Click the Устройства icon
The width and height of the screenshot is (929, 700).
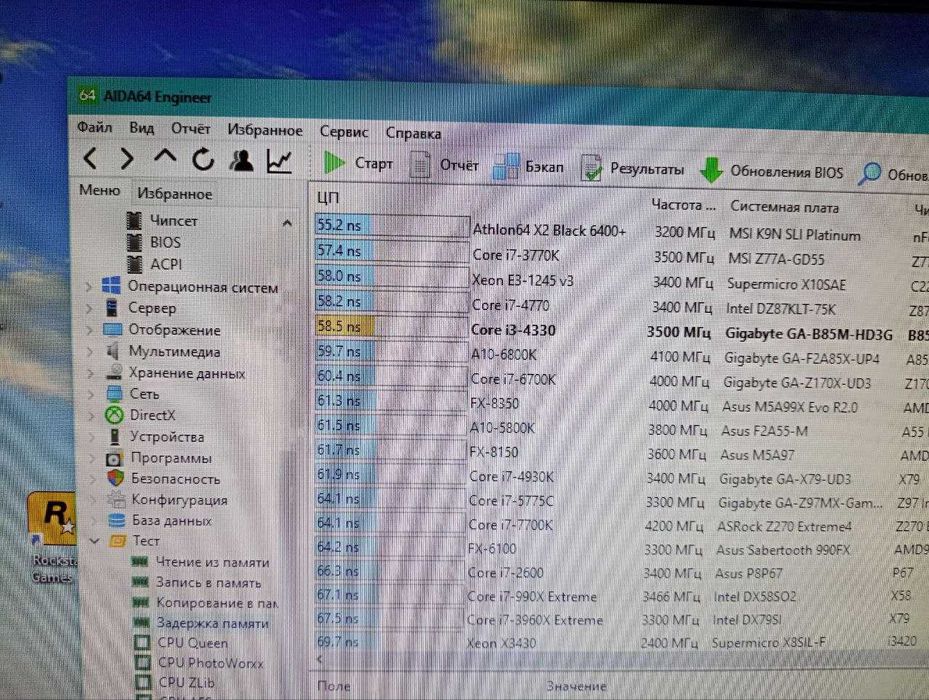(x=115, y=436)
